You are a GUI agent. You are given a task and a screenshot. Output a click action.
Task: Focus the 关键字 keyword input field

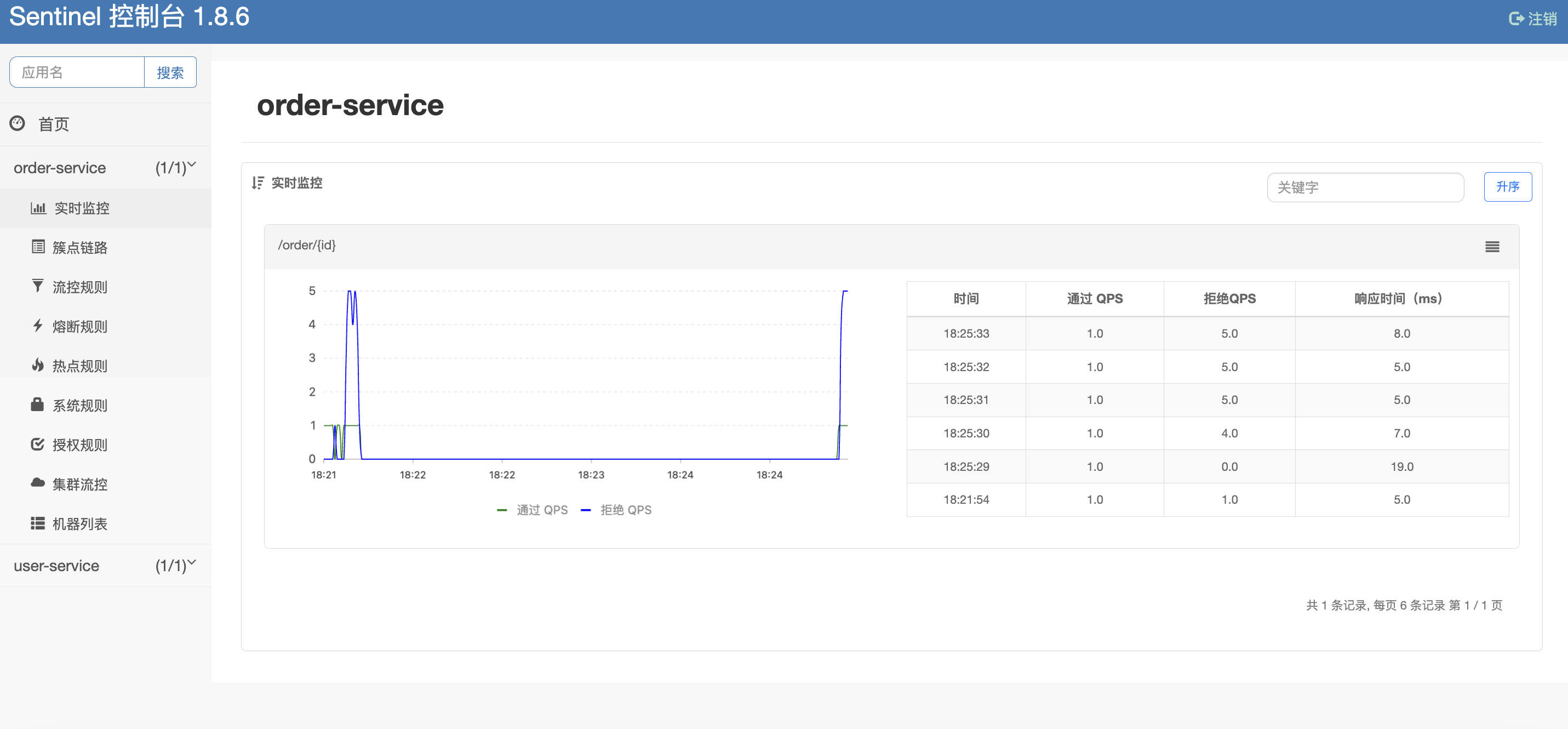tap(1365, 187)
